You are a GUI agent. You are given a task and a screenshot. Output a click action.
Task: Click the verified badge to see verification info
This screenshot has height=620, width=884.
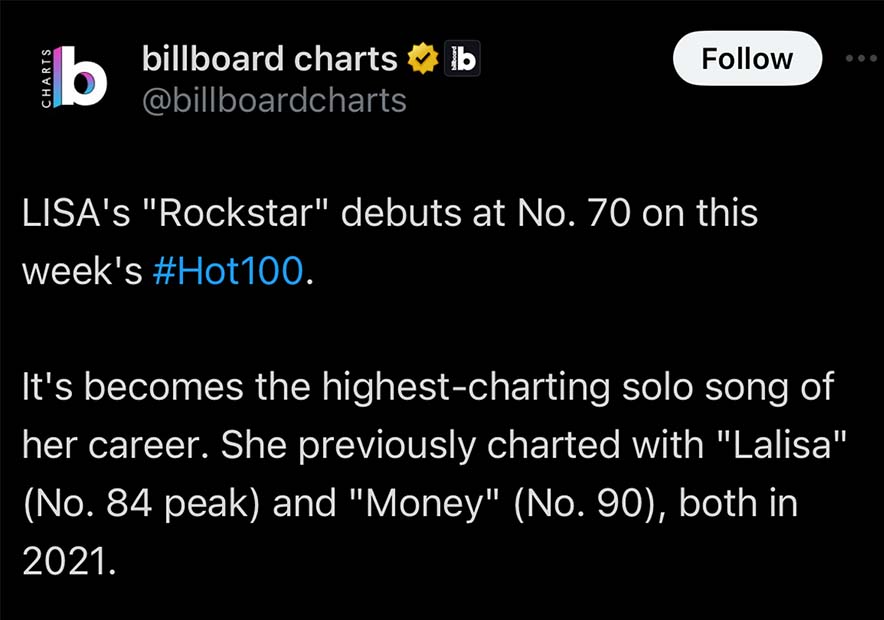tap(424, 57)
